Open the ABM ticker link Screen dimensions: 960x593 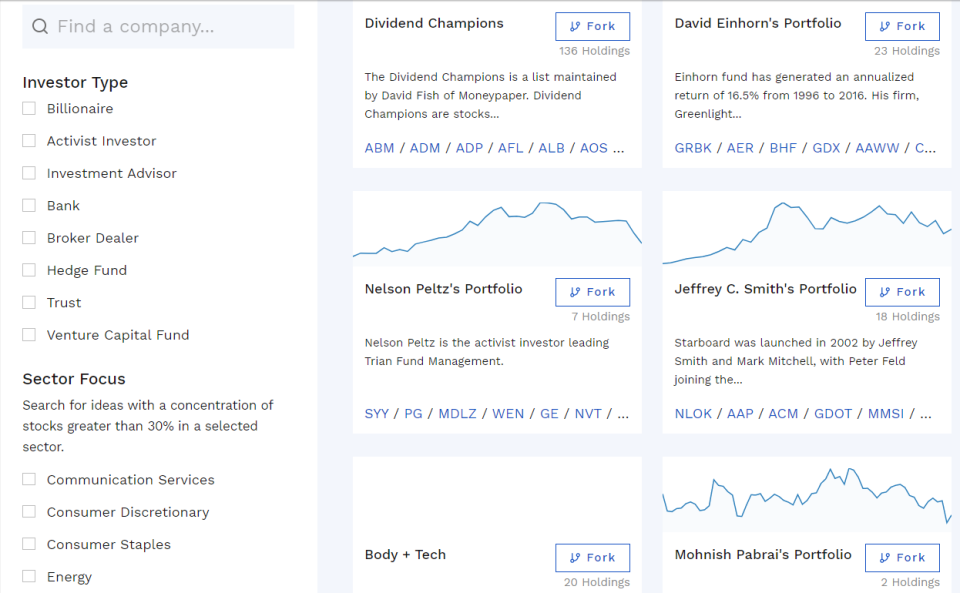click(379, 147)
